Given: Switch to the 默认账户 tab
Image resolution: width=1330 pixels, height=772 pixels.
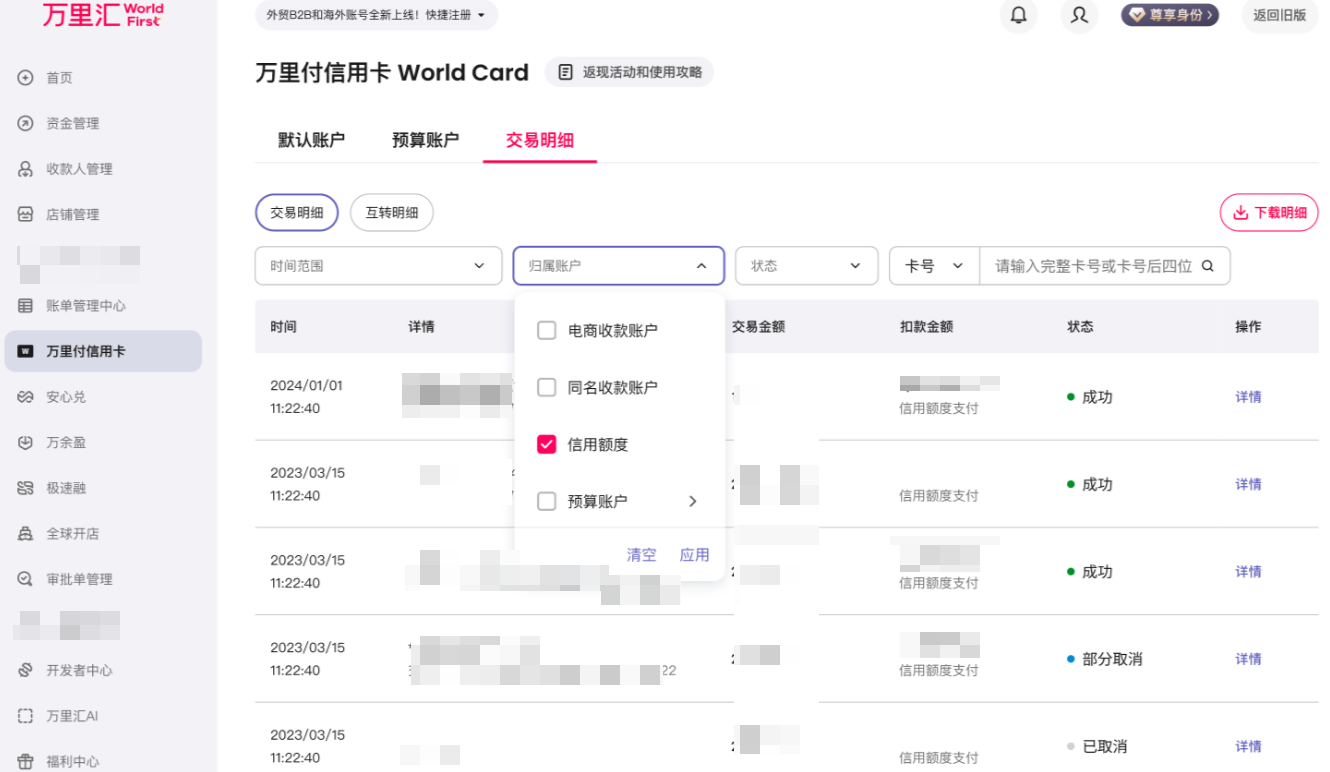Looking at the screenshot, I should click(312, 140).
